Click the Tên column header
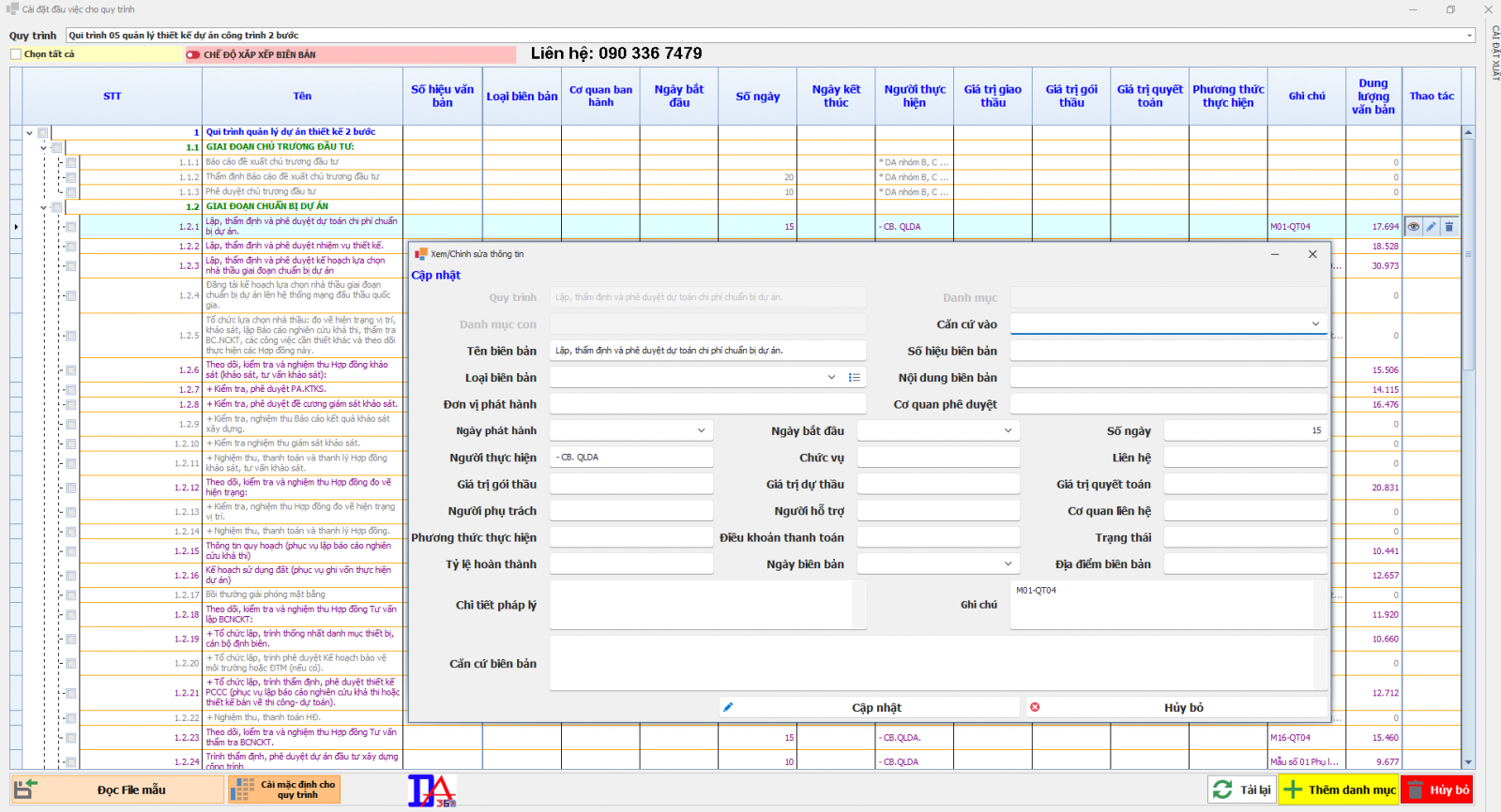The height and width of the screenshot is (812, 1501). click(x=302, y=97)
